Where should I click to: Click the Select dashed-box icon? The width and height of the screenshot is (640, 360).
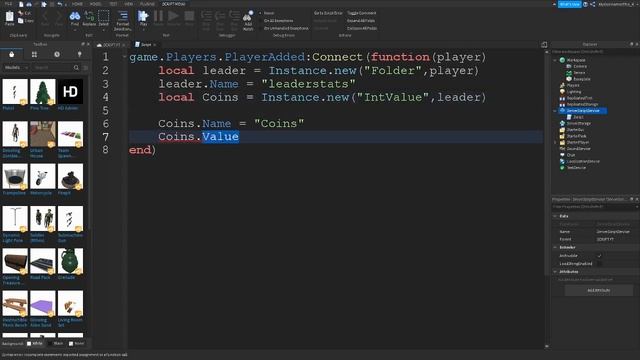point(104,16)
